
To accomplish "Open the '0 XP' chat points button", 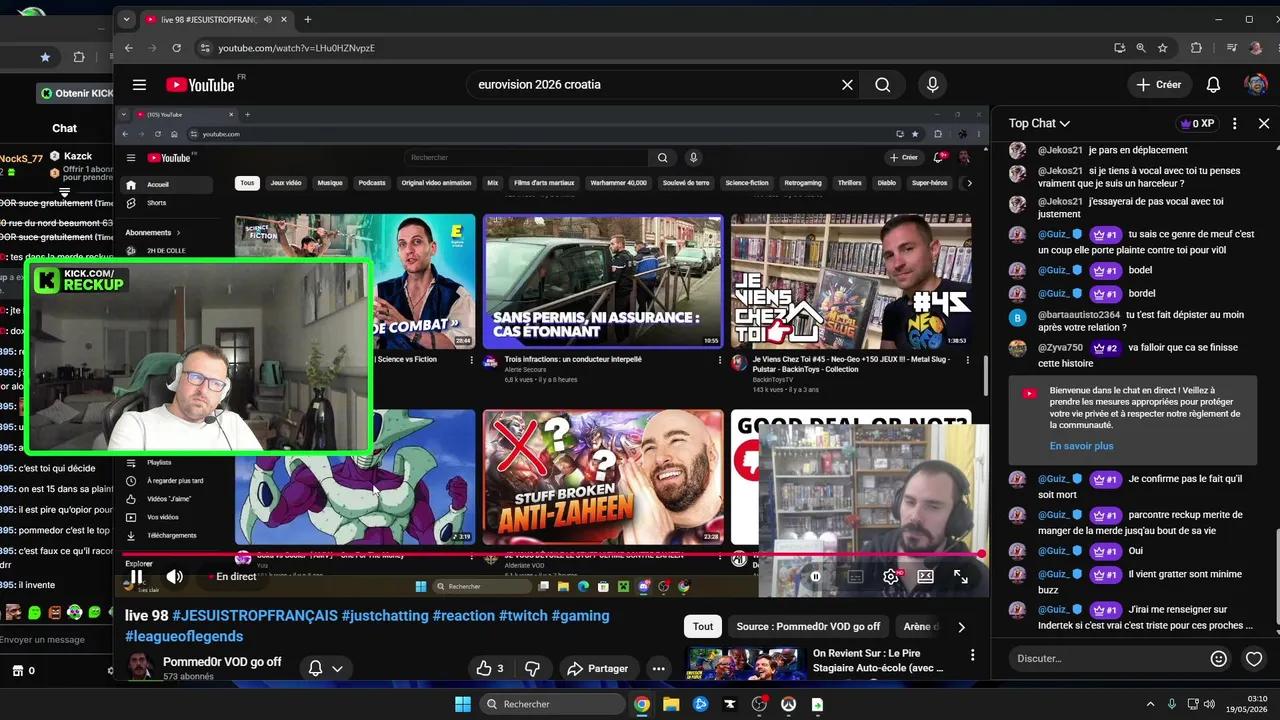I will [1197, 124].
